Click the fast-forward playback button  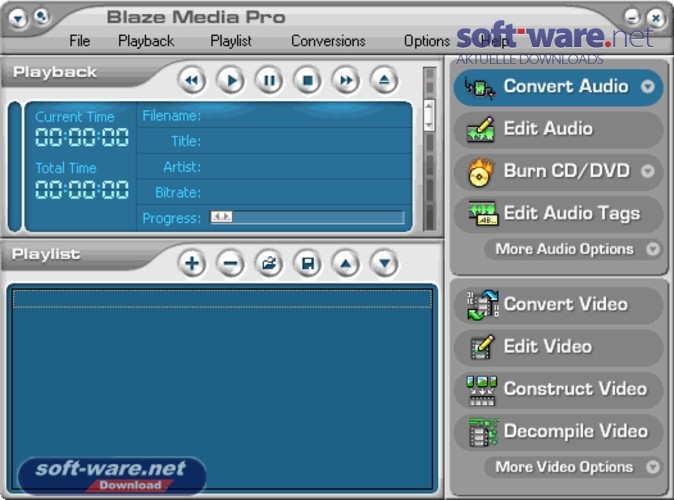346,80
